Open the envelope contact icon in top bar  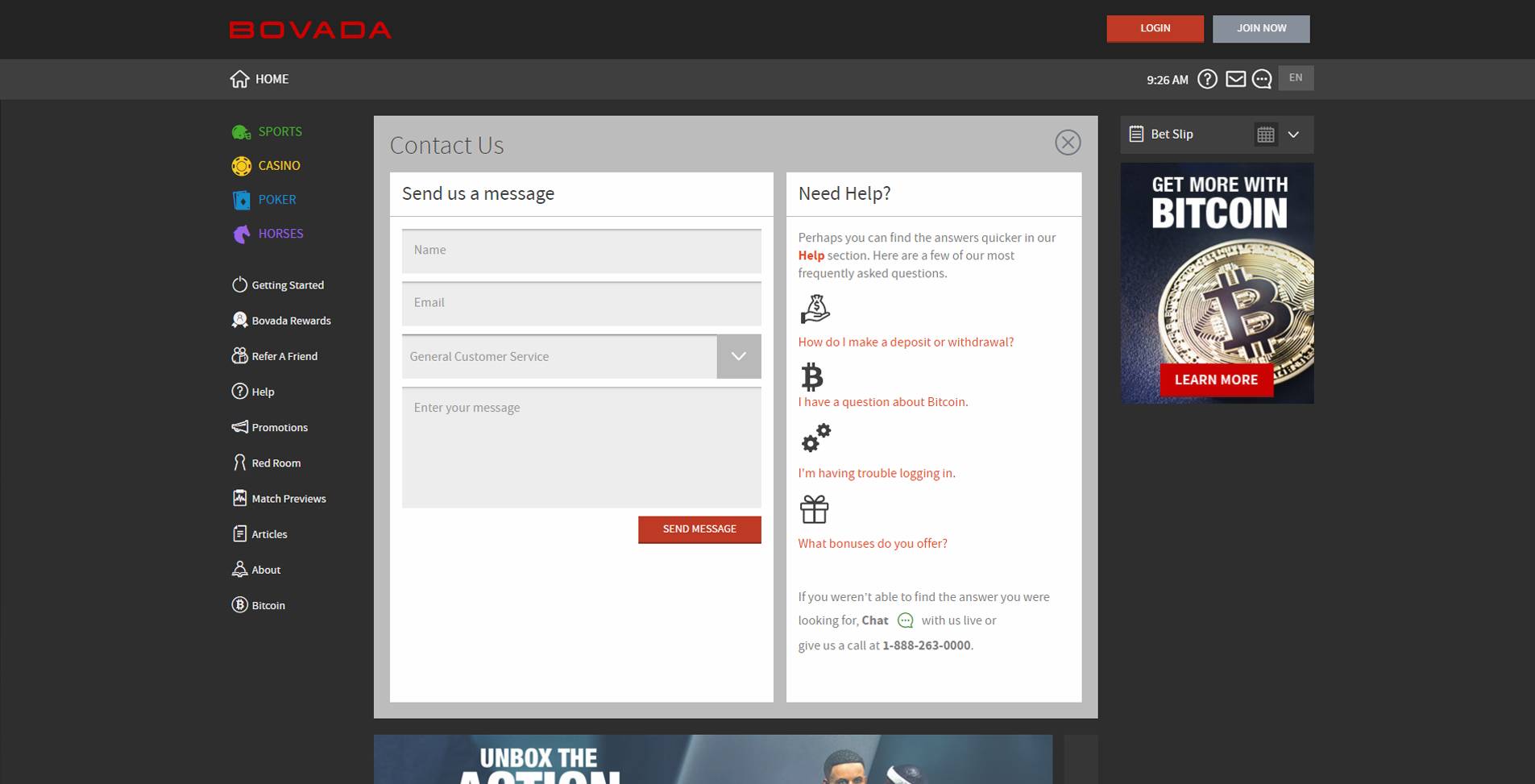pos(1235,79)
